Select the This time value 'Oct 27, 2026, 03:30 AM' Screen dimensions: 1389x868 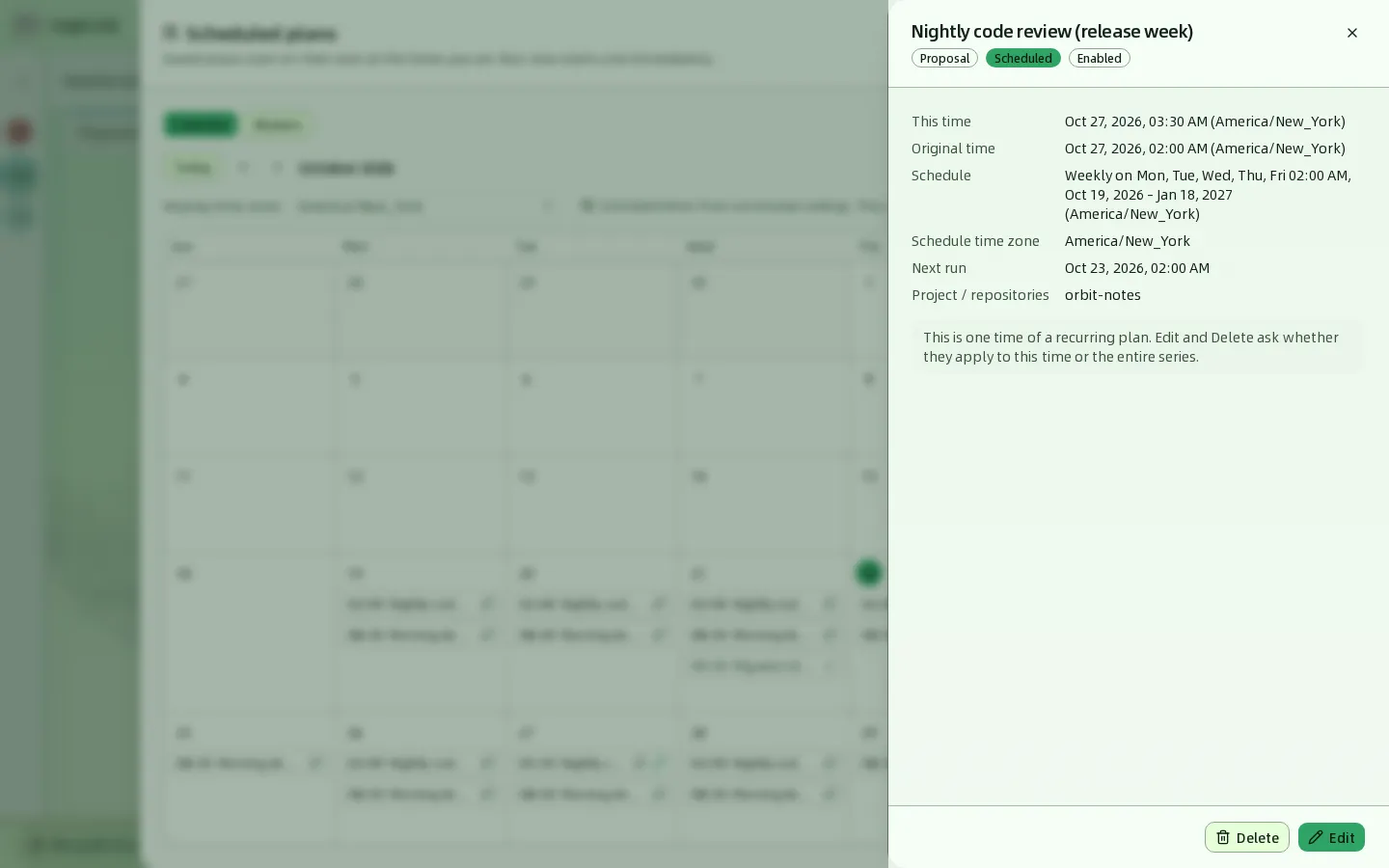pos(1135,122)
